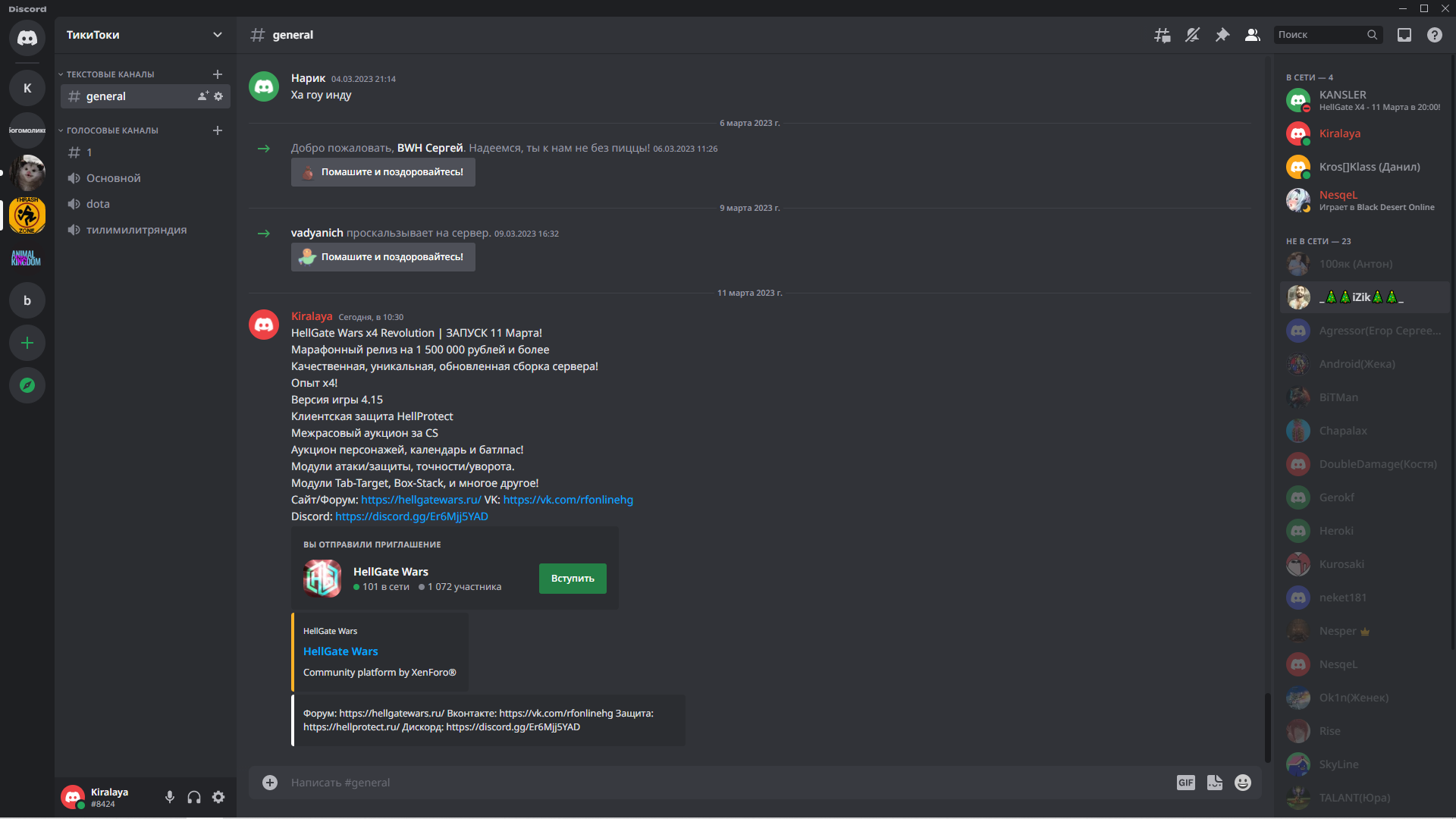Open attachment plus button in message bar

(x=270, y=783)
